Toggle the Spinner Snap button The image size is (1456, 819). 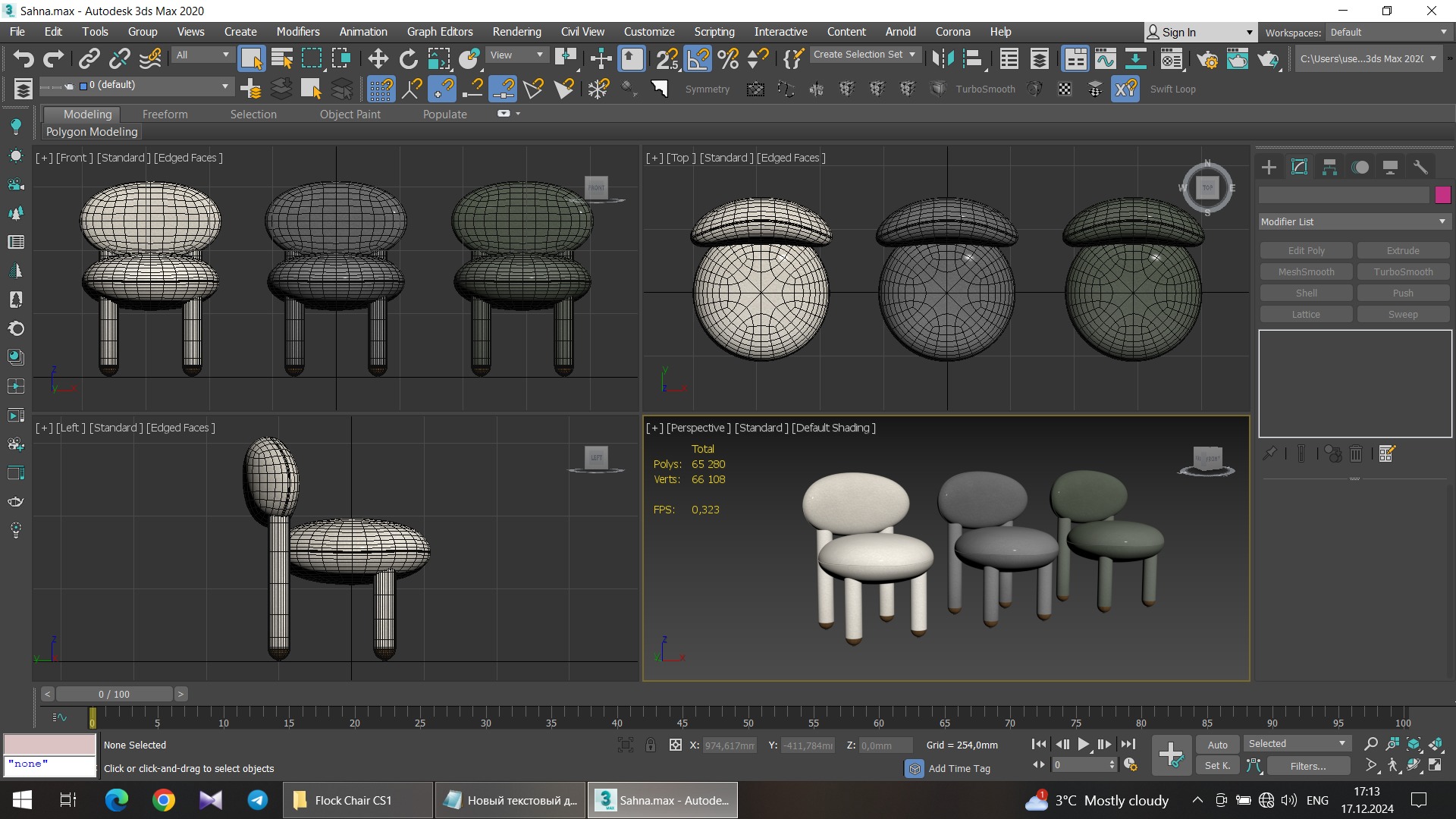click(x=758, y=58)
